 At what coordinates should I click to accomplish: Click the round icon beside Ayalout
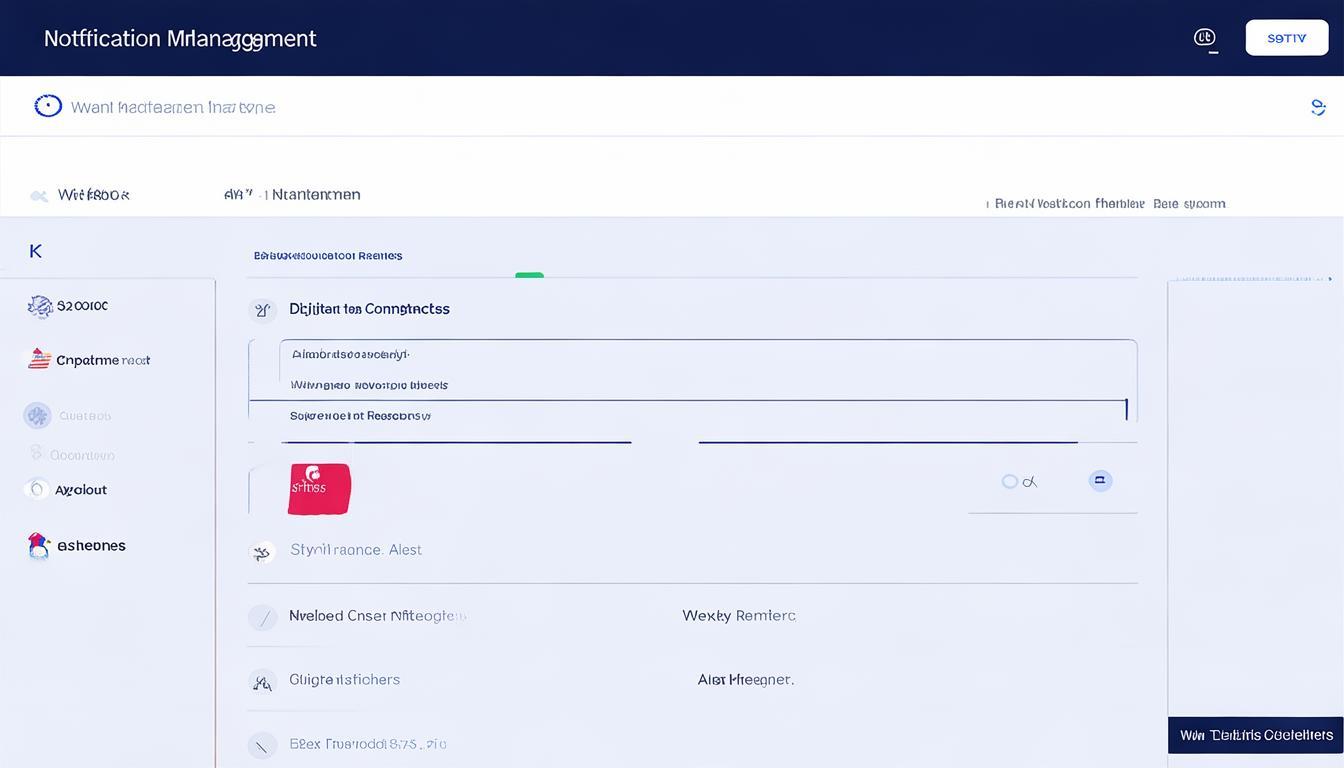[37, 490]
